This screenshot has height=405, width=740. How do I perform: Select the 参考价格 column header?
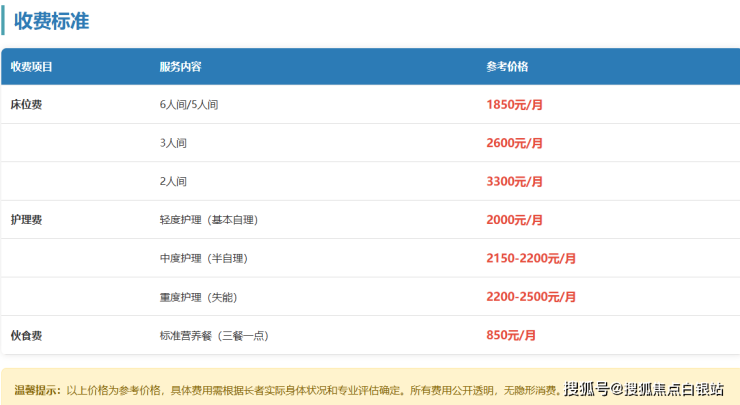point(507,67)
